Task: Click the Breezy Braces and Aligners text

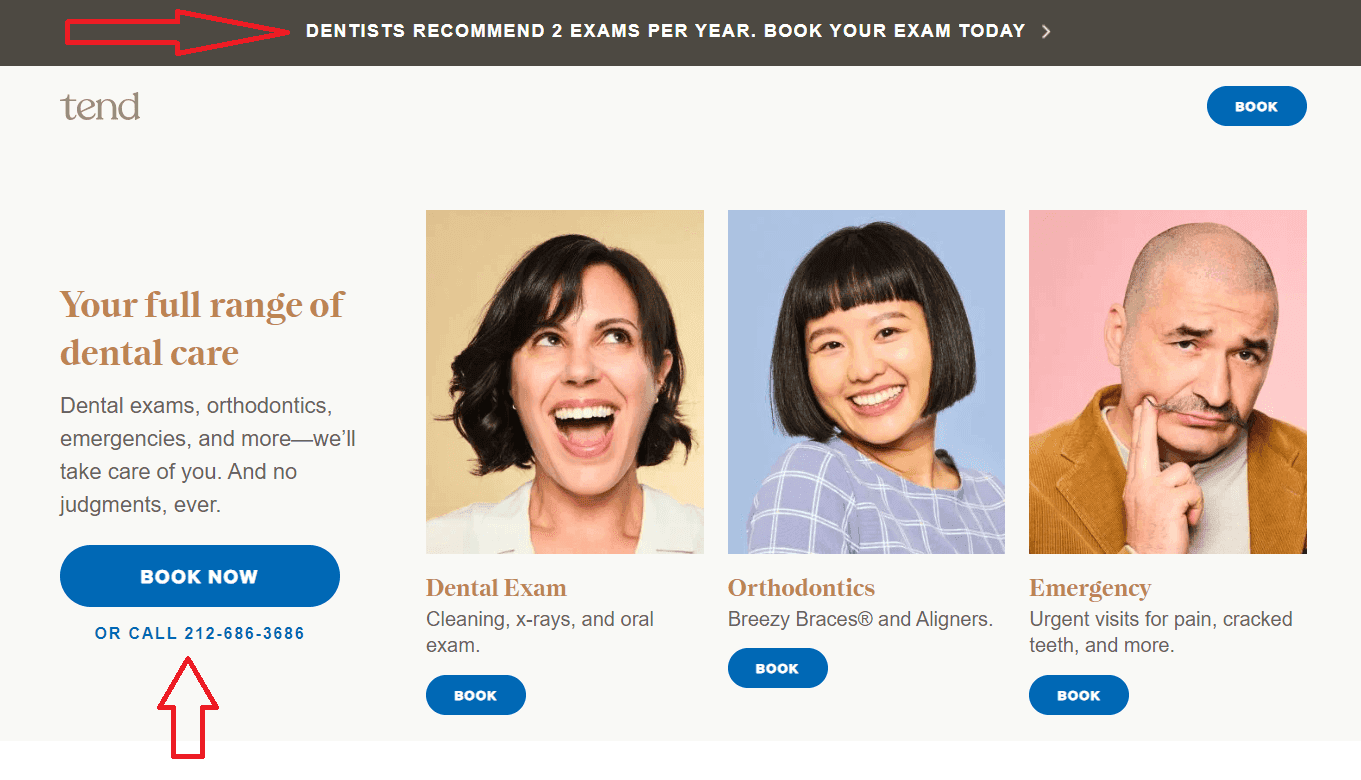Action: (x=860, y=619)
